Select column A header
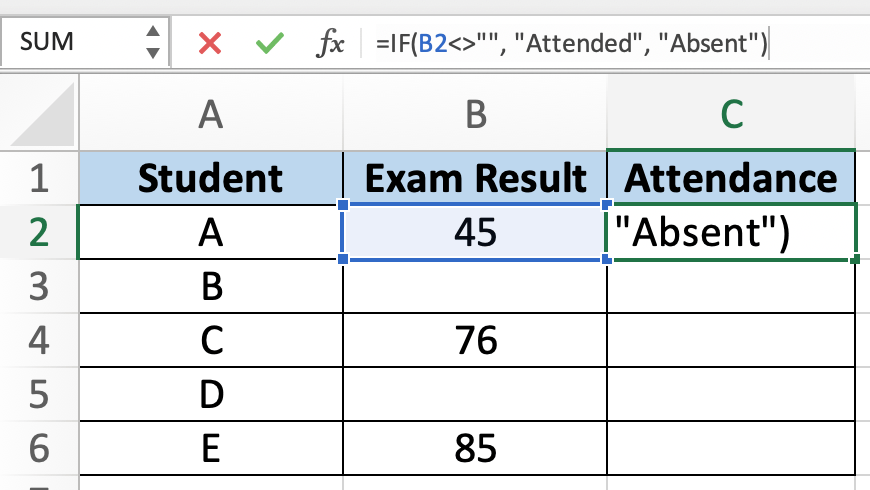This screenshot has height=490, width=870. pyautogui.click(x=210, y=115)
